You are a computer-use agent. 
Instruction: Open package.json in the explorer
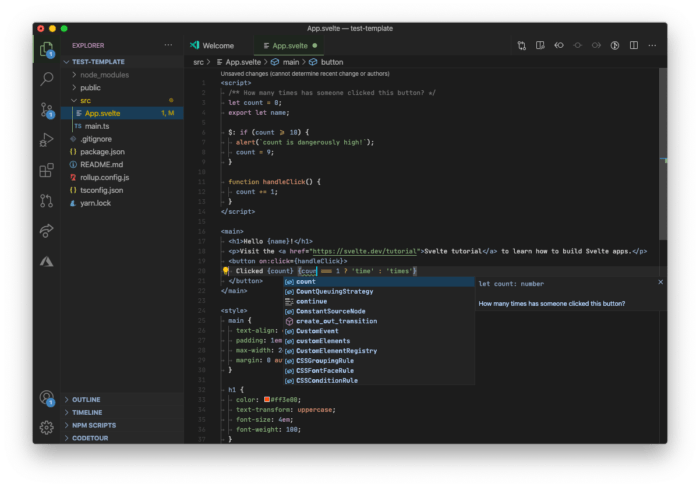pyautogui.click(x=102, y=151)
